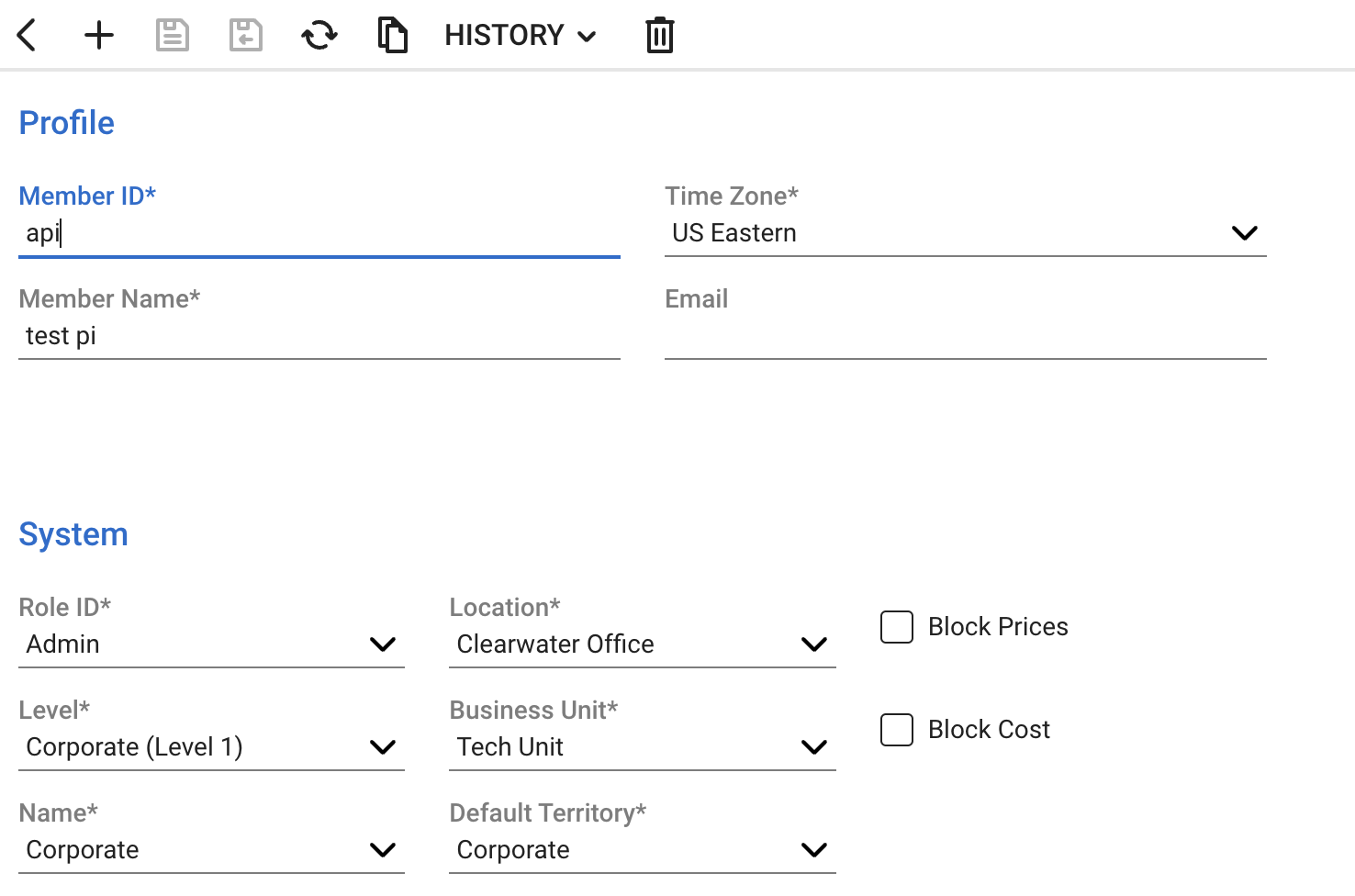Image resolution: width=1355 pixels, height=896 pixels.
Task: Delete member using trash icon
Action: (x=659, y=36)
